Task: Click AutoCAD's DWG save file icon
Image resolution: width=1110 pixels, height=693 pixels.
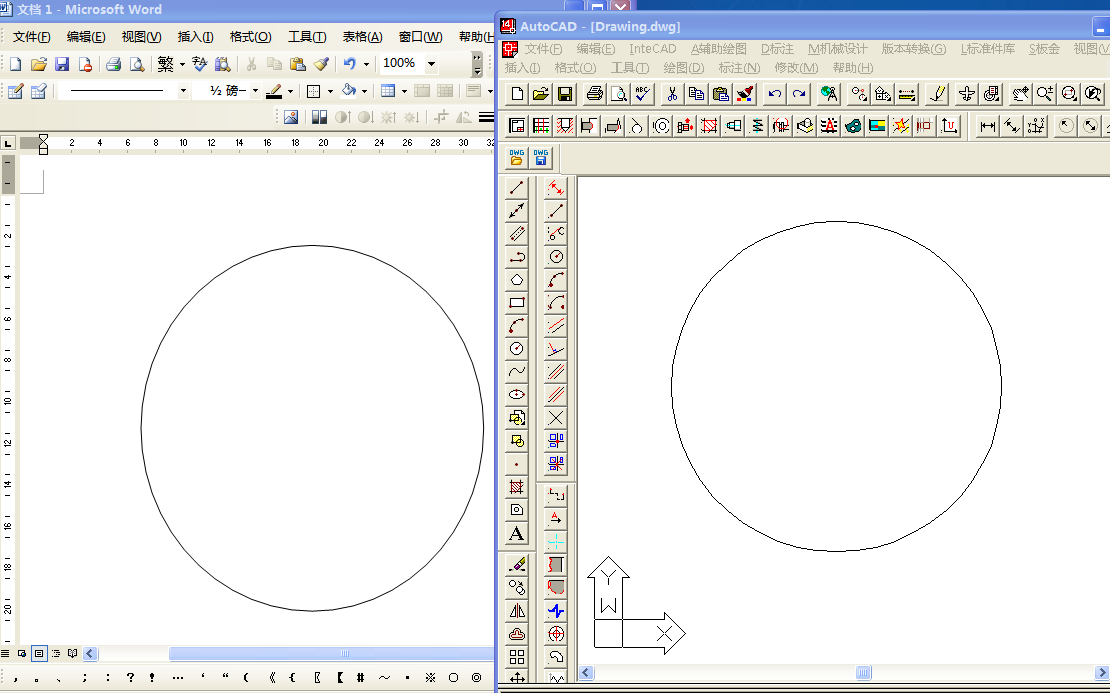Action: click(x=541, y=157)
